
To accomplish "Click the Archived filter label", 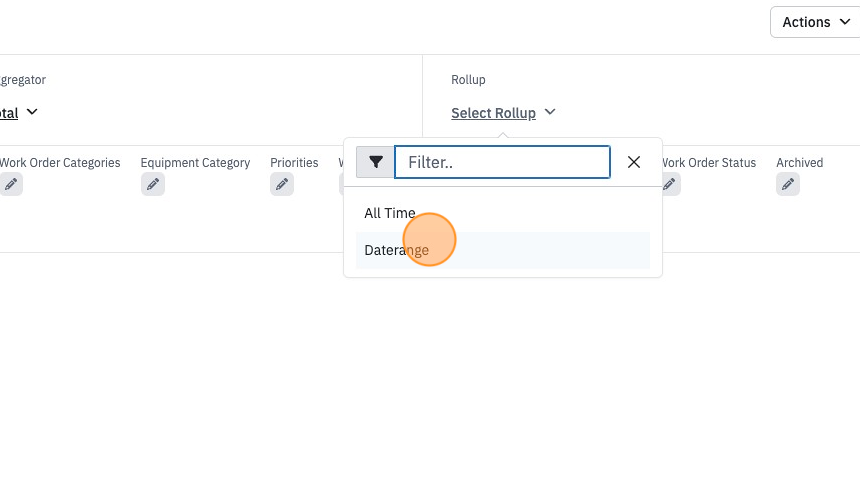I will [800, 163].
